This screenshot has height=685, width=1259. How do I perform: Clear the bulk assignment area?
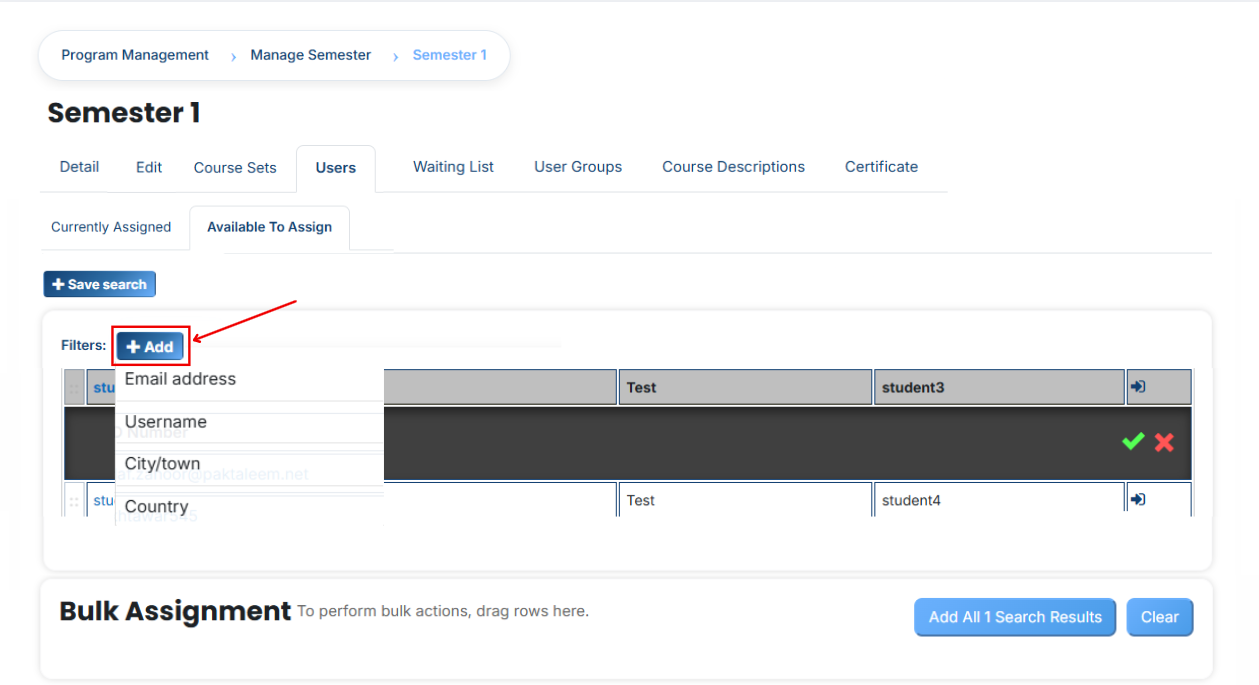(x=1160, y=617)
